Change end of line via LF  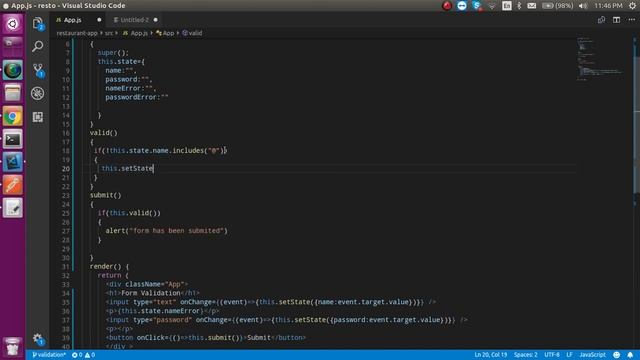coord(569,355)
